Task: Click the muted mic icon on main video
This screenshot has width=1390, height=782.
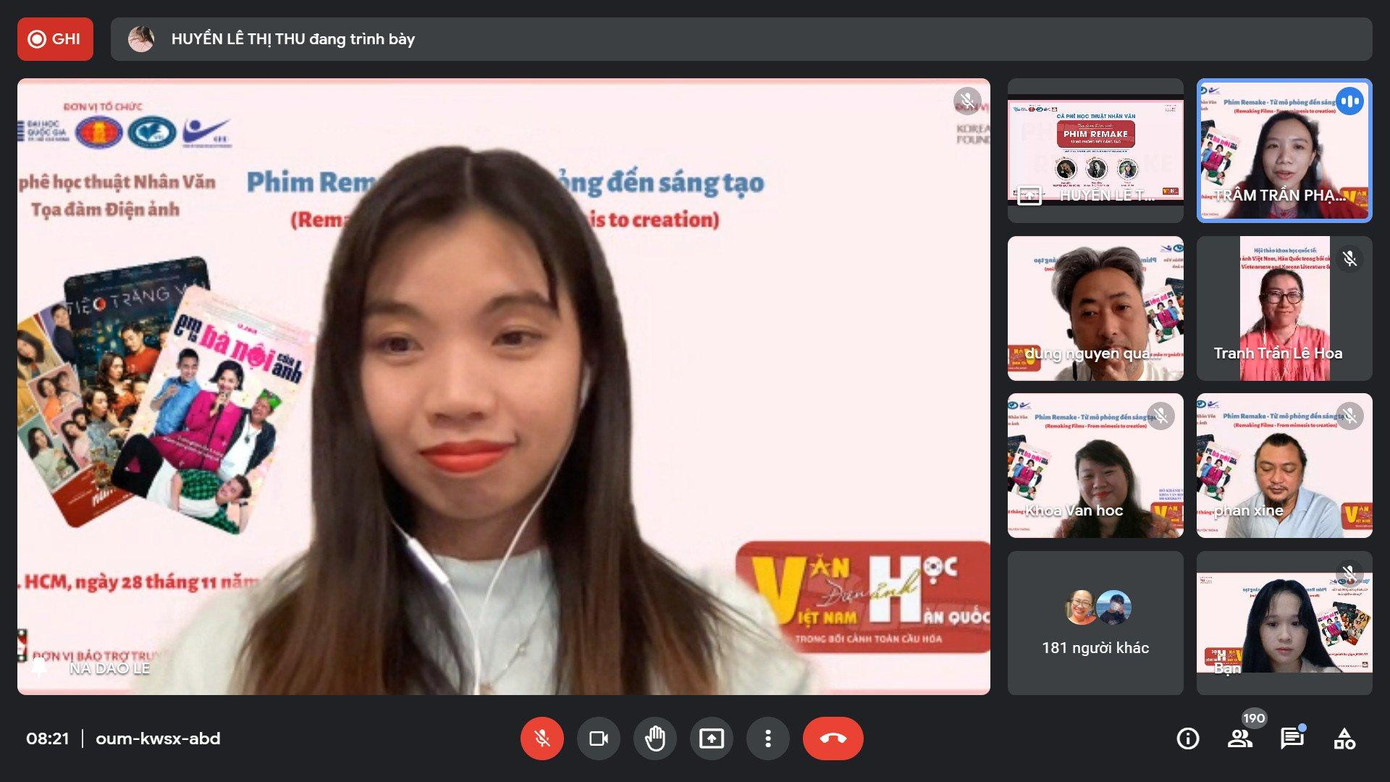Action: (966, 101)
